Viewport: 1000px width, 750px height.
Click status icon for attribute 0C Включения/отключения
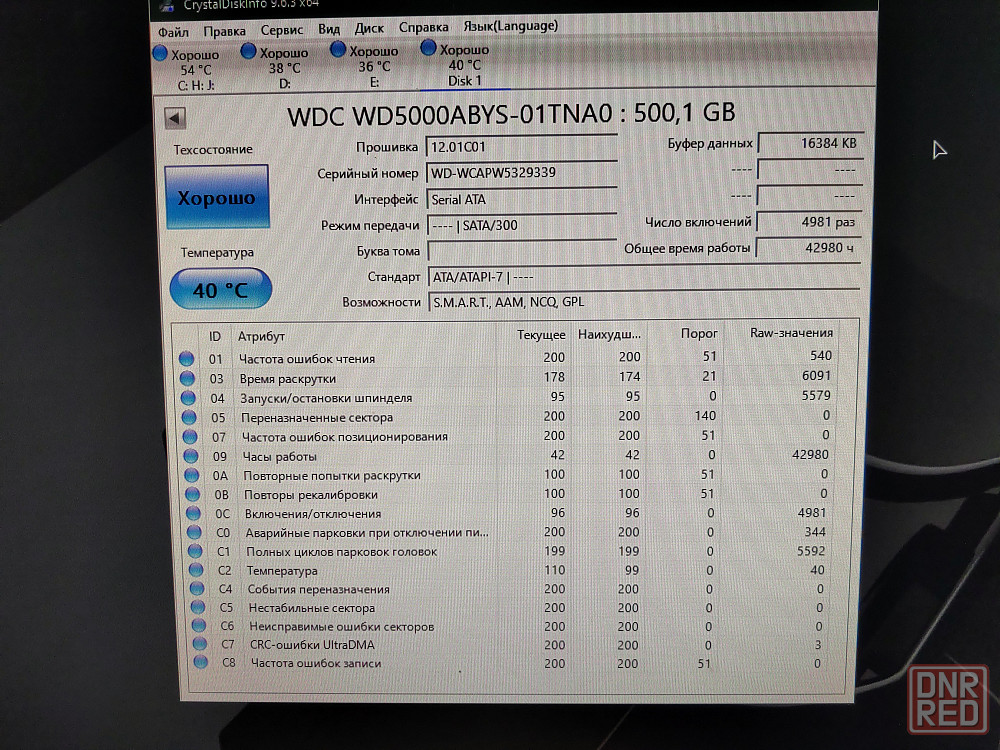(x=194, y=513)
